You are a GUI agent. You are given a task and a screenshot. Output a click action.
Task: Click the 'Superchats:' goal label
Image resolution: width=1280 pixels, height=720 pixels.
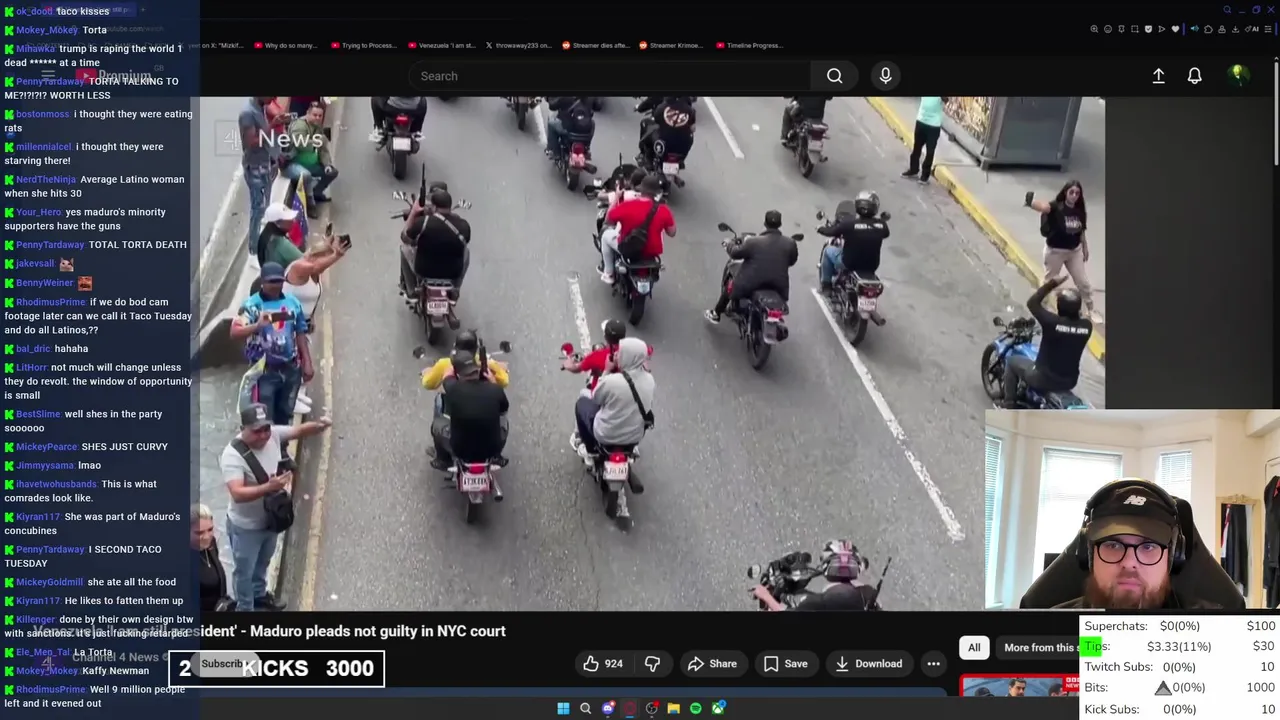point(1116,626)
